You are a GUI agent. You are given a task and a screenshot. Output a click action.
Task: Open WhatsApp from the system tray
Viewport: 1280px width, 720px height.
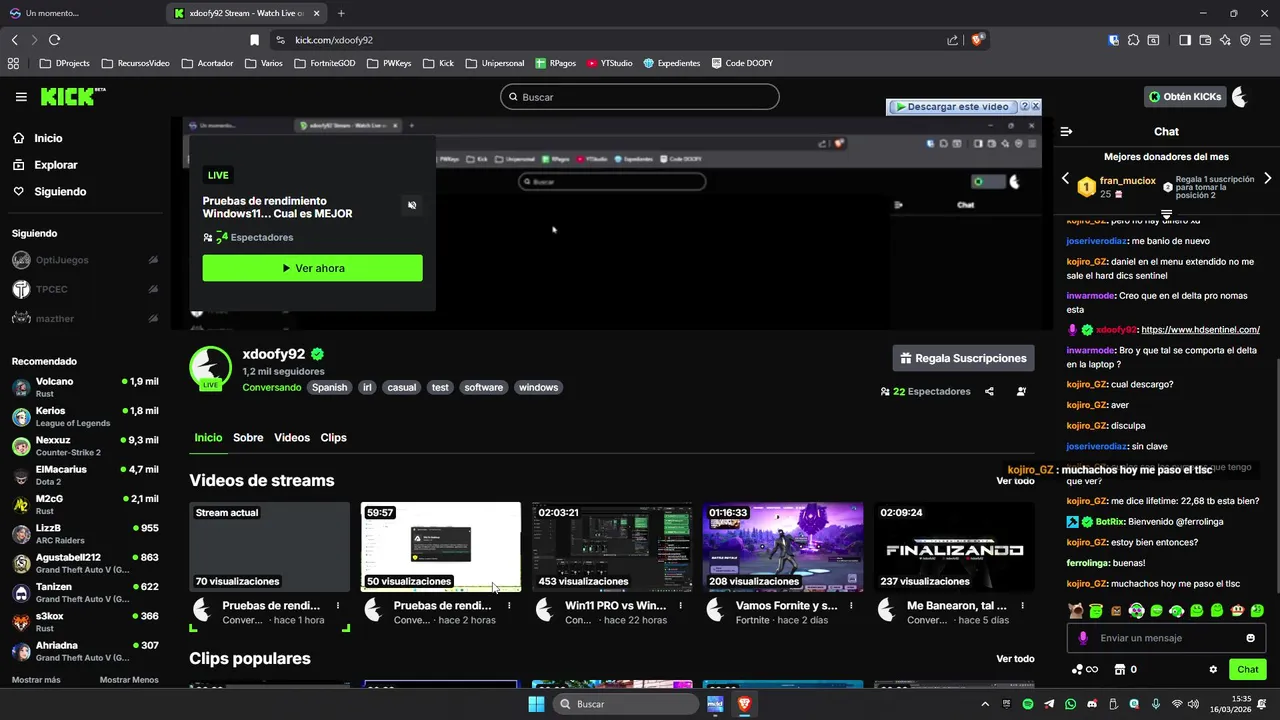click(x=1071, y=704)
